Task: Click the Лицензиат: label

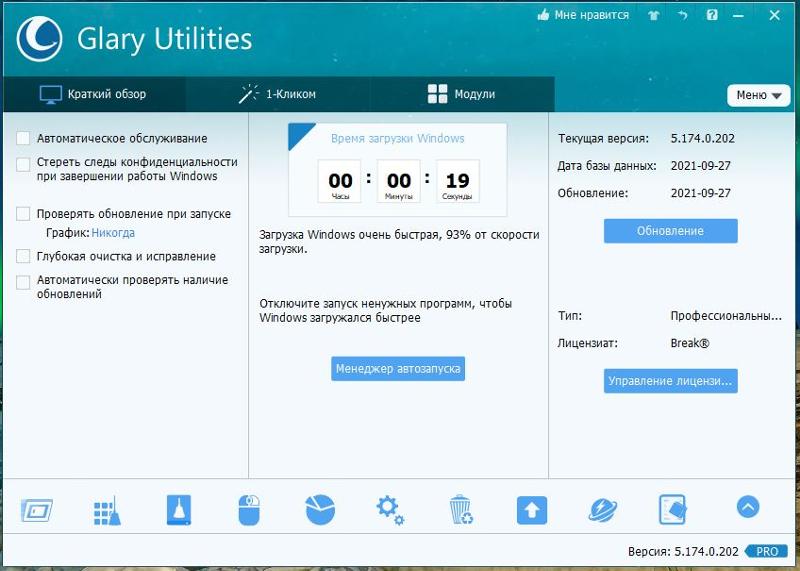Action: [x=587, y=343]
